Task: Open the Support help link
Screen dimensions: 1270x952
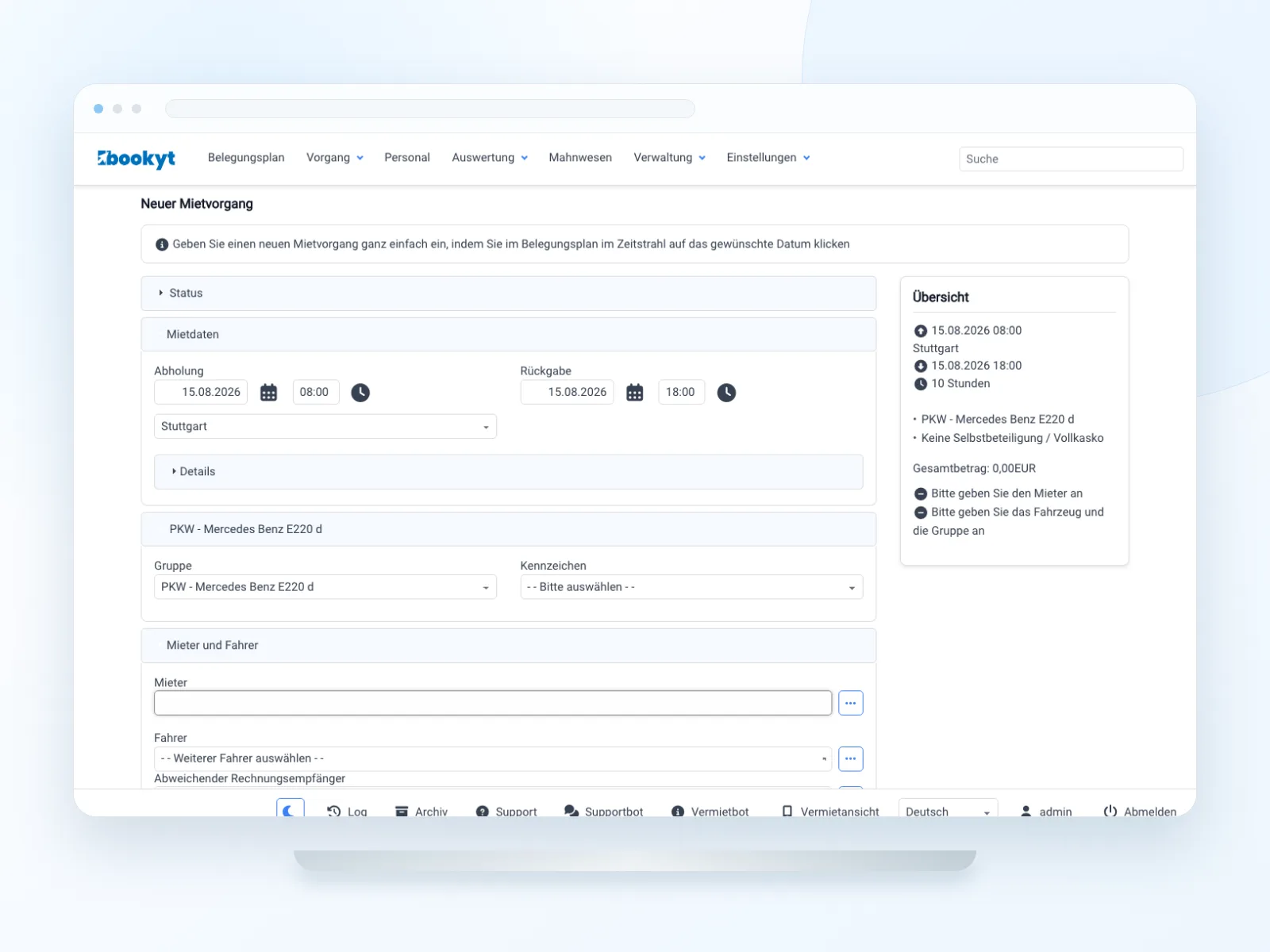Action: [506, 812]
